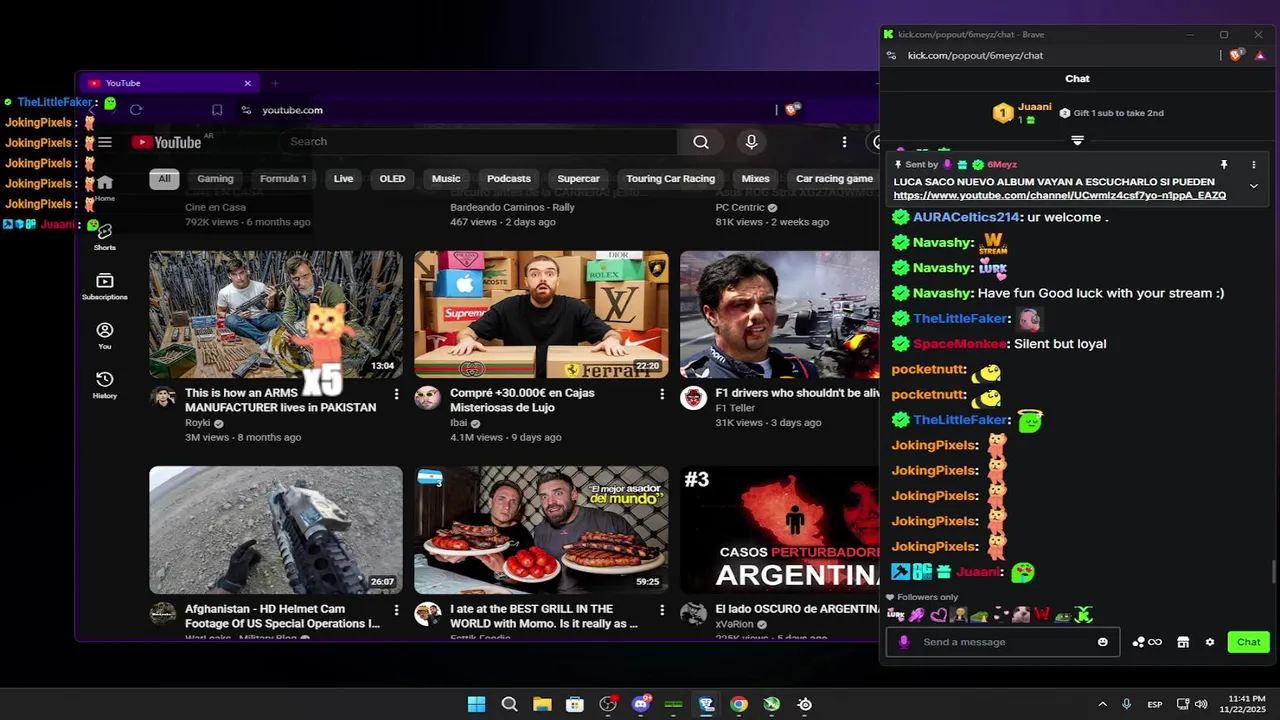Image resolution: width=1280 pixels, height=720 pixels.
Task: Open Kick chat settings gear
Action: (1210, 642)
